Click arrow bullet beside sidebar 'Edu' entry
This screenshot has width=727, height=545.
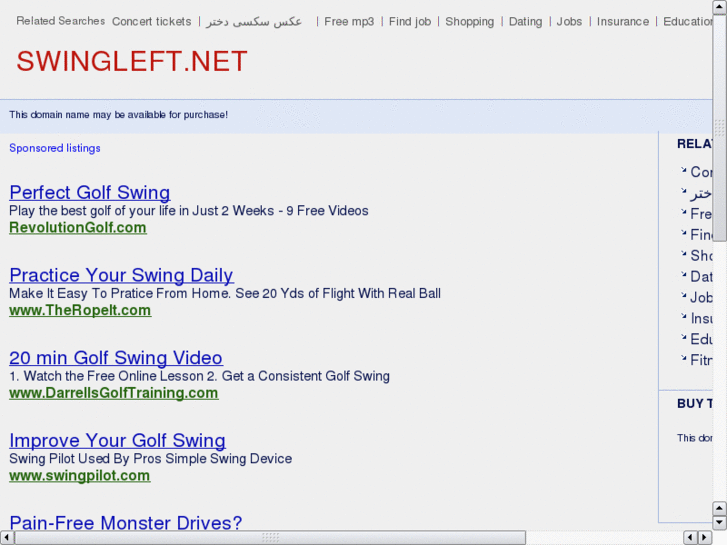tap(683, 337)
